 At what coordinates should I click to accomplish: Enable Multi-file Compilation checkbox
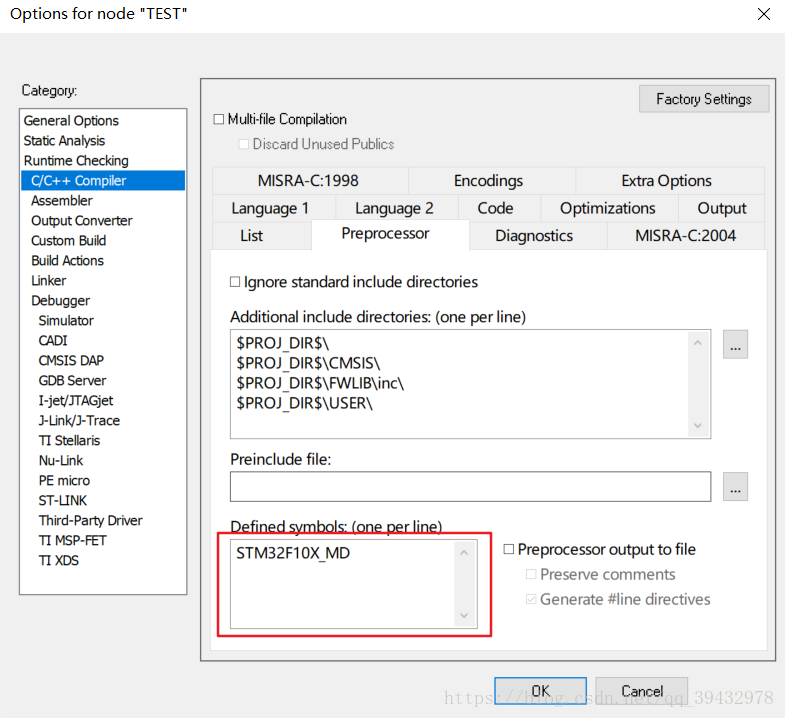pyautogui.click(x=220, y=119)
